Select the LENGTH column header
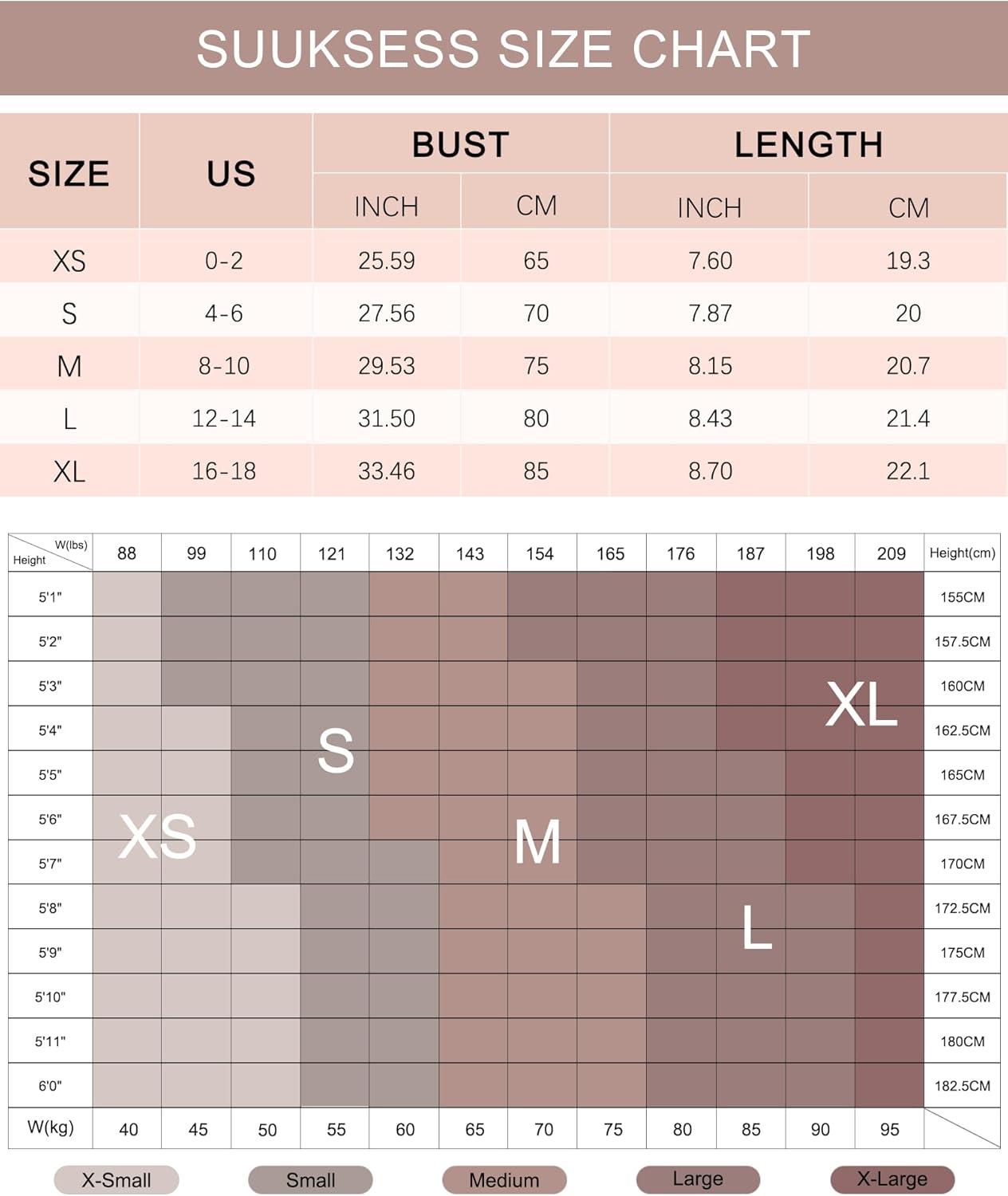 (808, 144)
